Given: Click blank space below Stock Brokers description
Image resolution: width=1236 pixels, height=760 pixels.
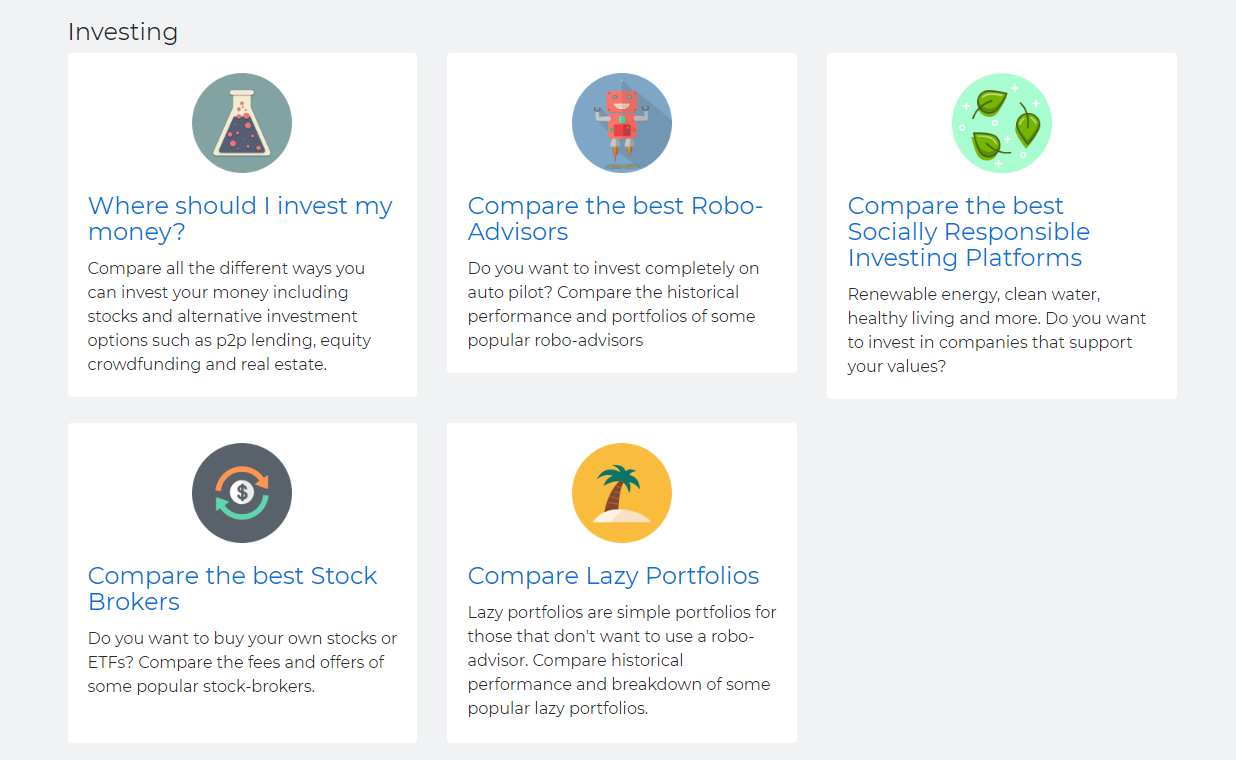Looking at the screenshot, I should 242,718.
